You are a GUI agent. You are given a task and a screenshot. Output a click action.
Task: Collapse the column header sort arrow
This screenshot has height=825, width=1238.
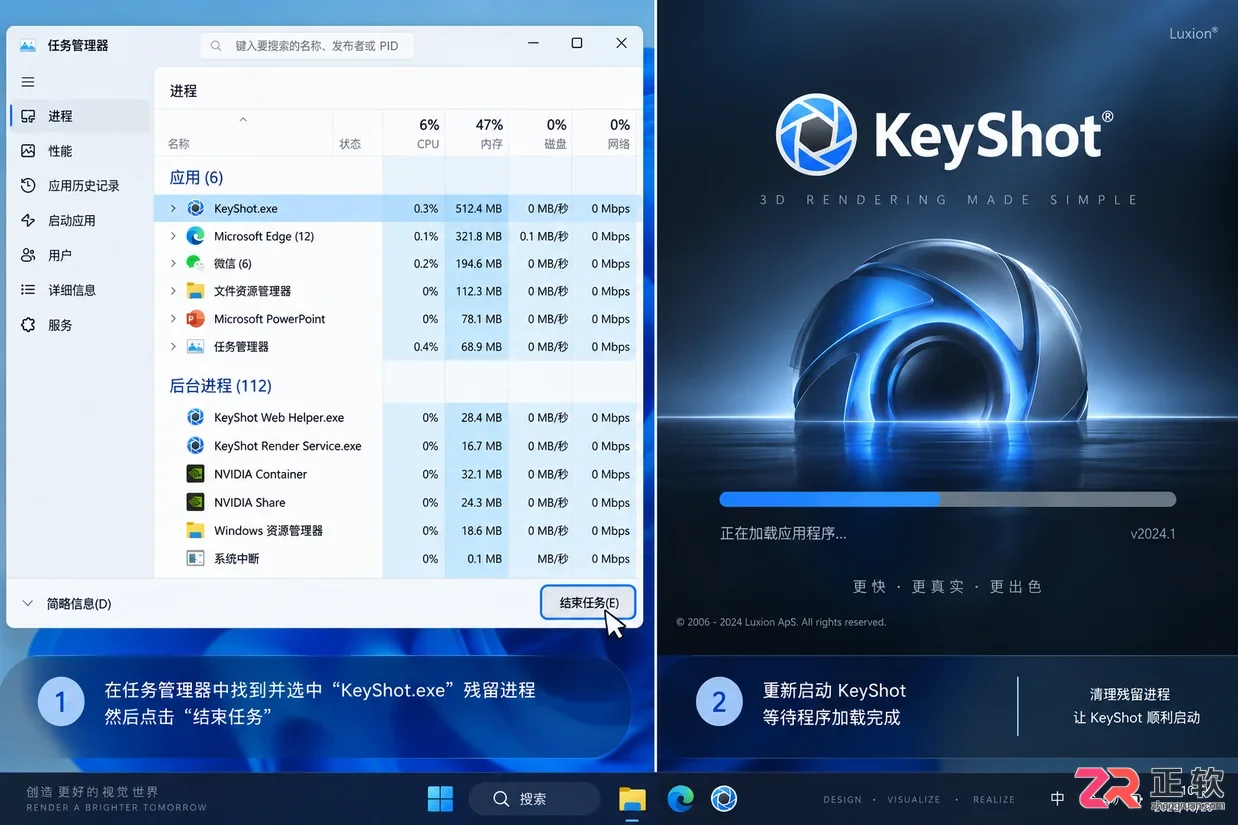(243, 120)
